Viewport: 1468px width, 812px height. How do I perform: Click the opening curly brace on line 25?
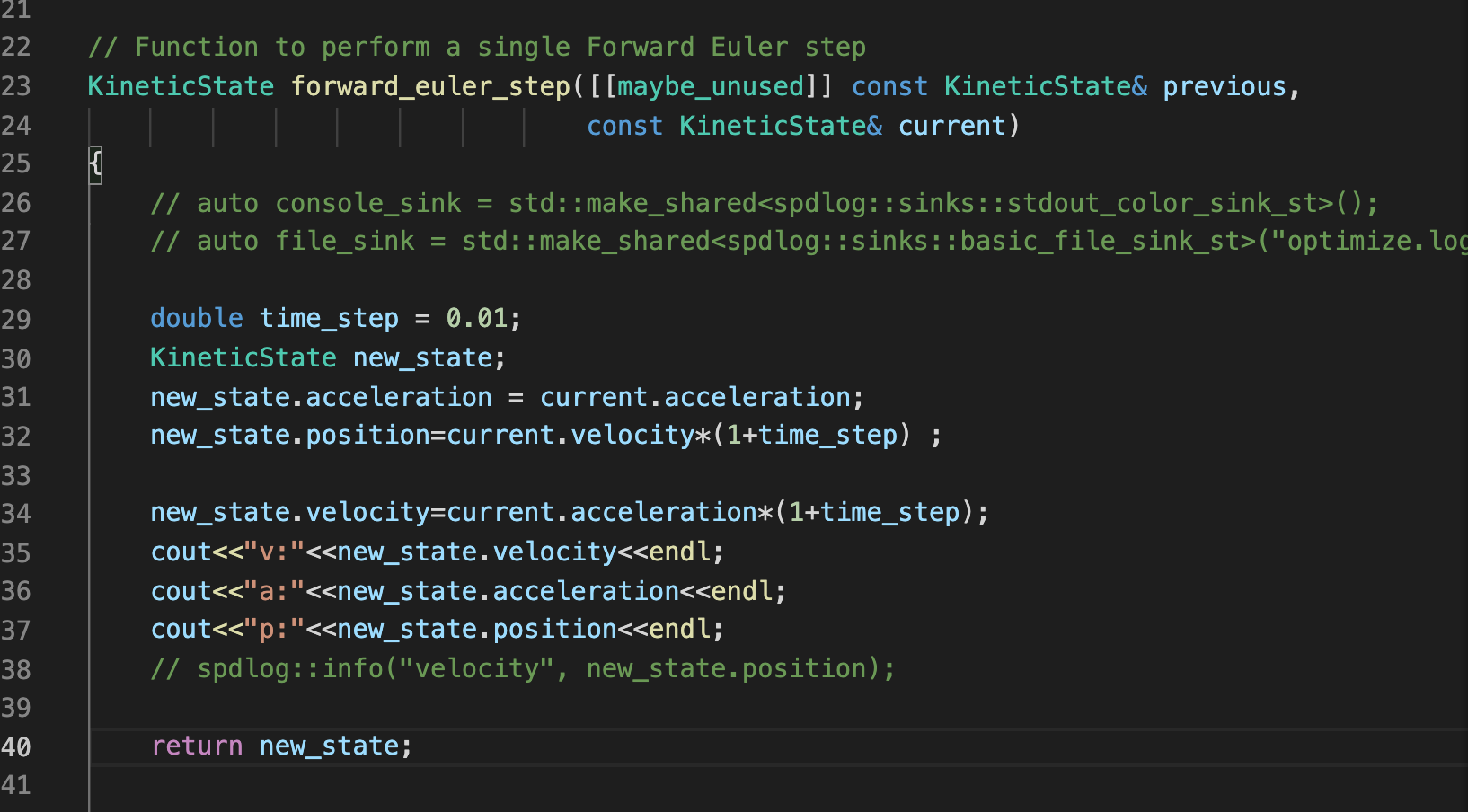pyautogui.click(x=95, y=164)
